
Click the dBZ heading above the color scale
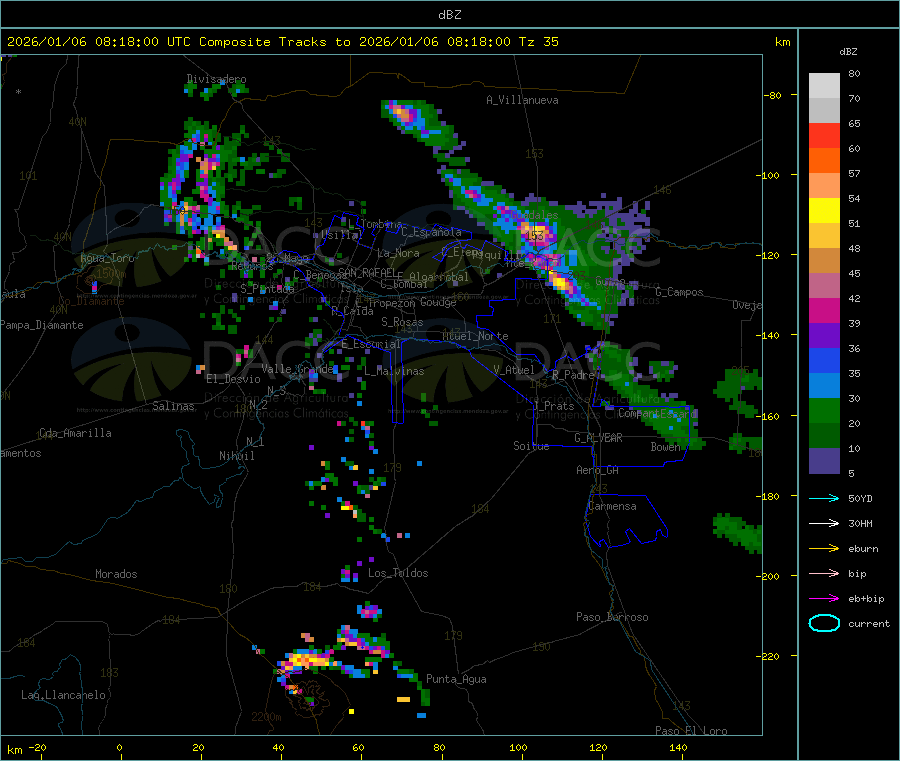coord(848,52)
